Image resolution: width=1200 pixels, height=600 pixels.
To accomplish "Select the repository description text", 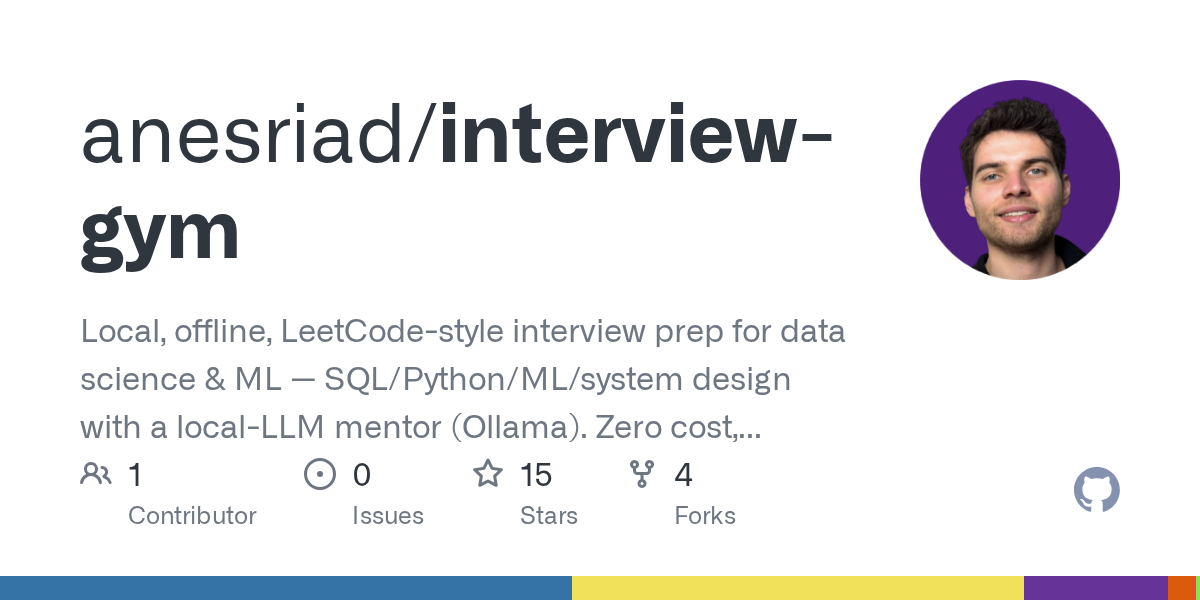I will coord(463,380).
